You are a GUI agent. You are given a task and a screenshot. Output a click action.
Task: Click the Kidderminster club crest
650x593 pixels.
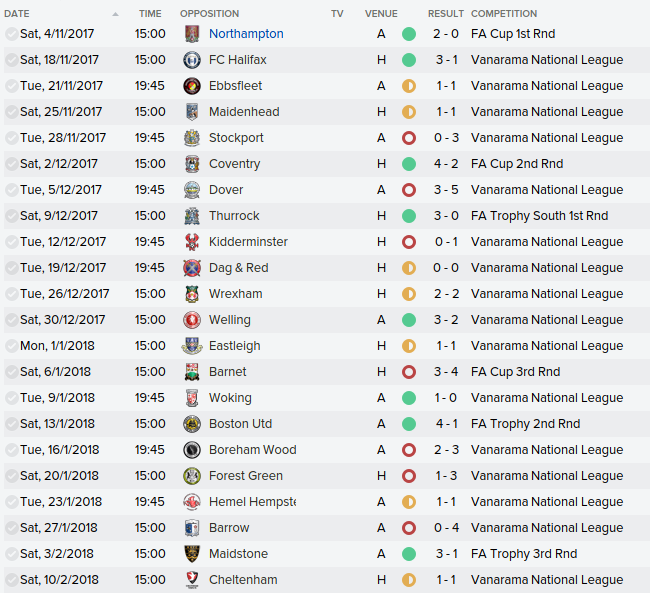(x=192, y=242)
